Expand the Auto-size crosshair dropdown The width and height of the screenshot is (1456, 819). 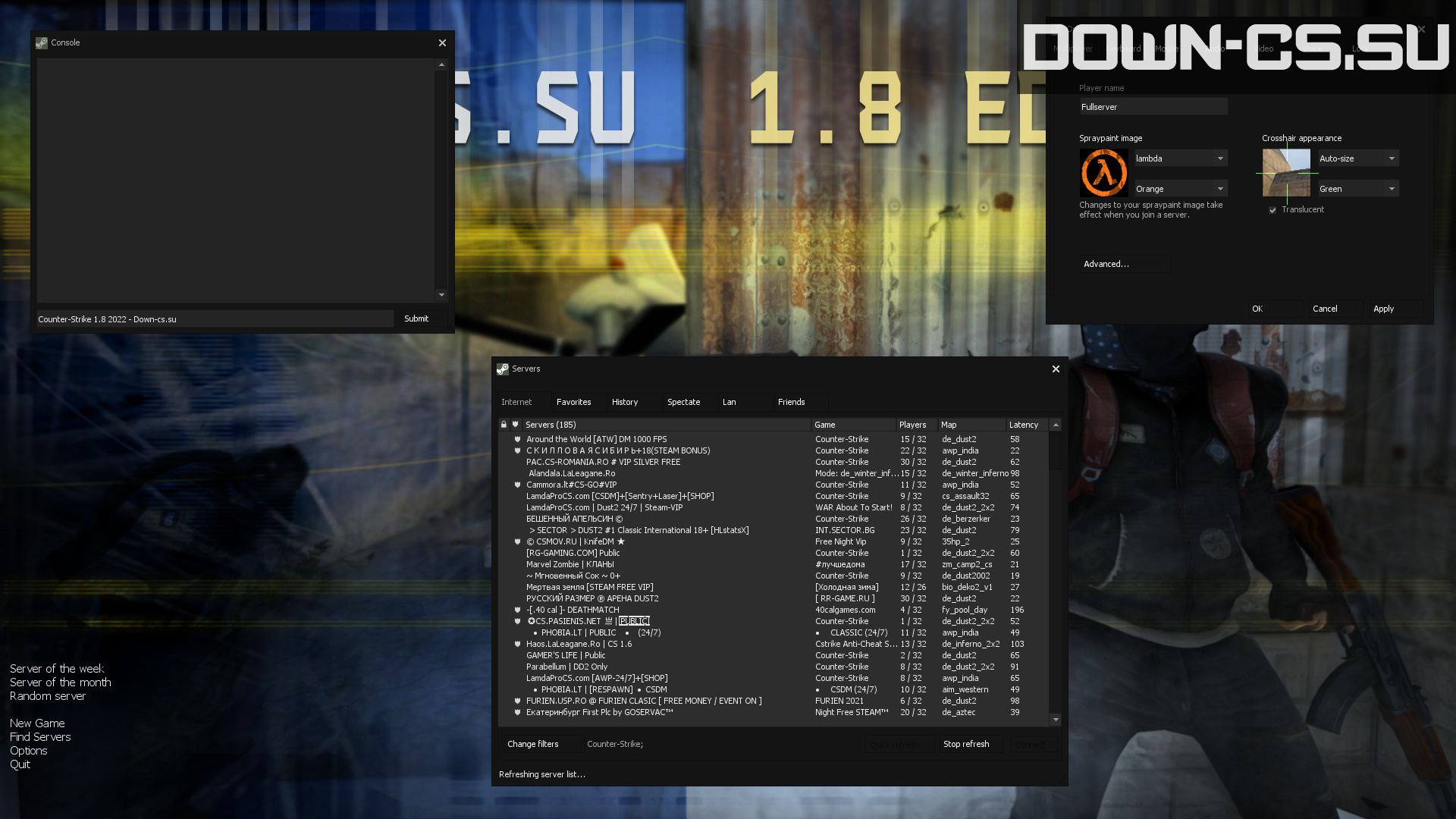point(1358,158)
